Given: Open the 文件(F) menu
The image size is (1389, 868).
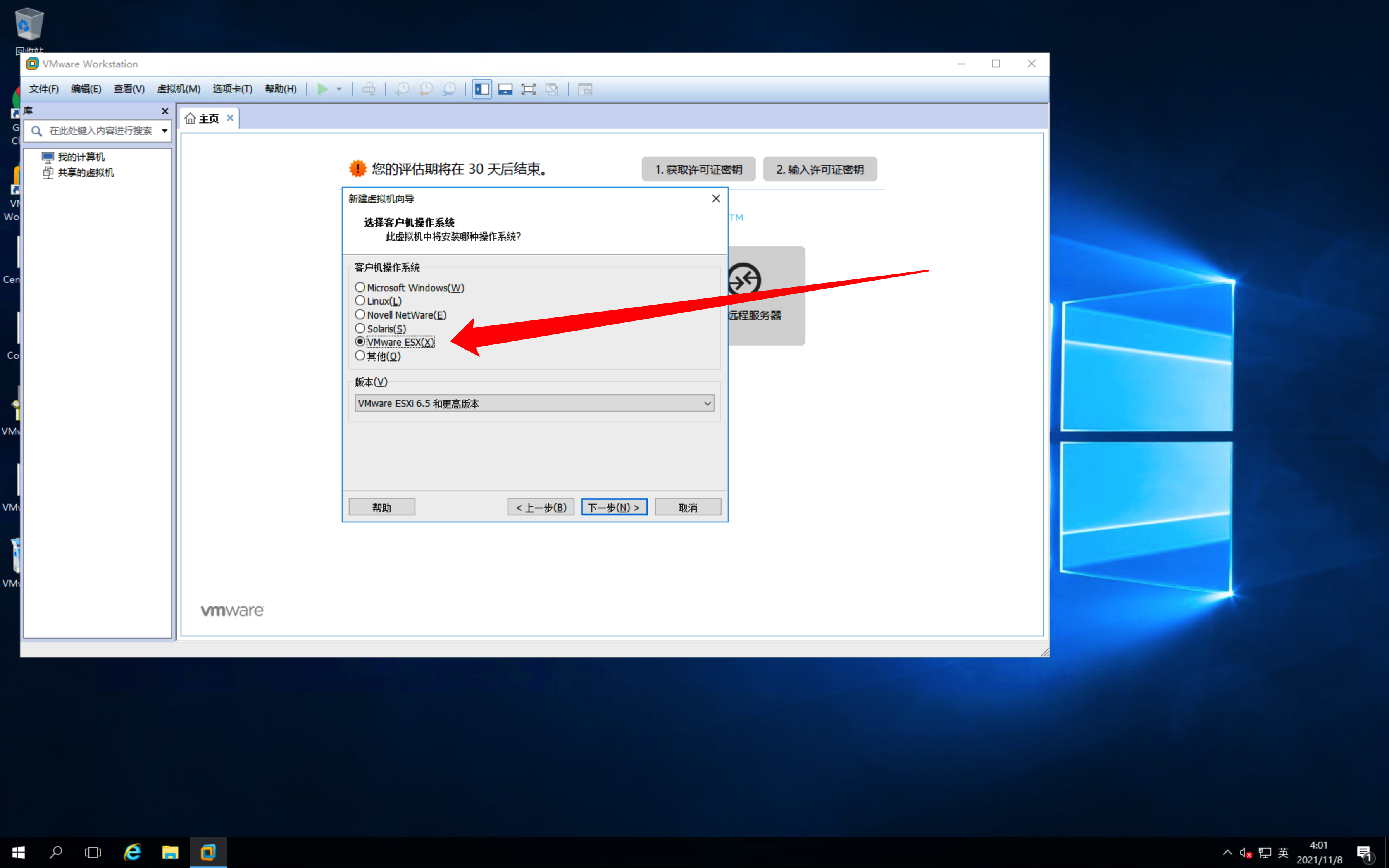Looking at the screenshot, I should coord(44,89).
